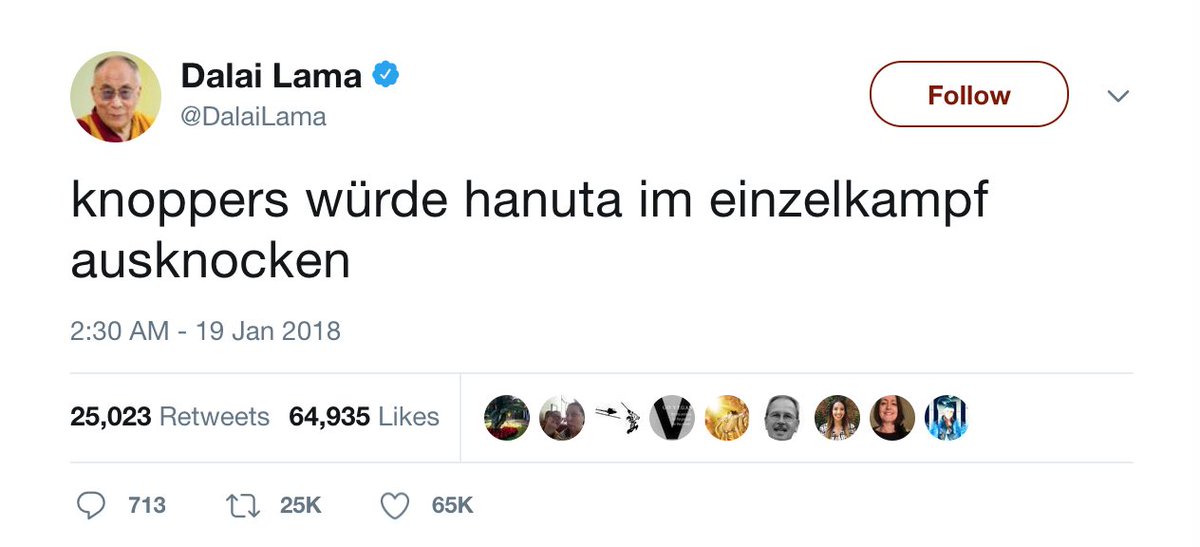Screen dimensions: 1200x547
Task: Click the first liker avatar with tree
Action: [507, 417]
